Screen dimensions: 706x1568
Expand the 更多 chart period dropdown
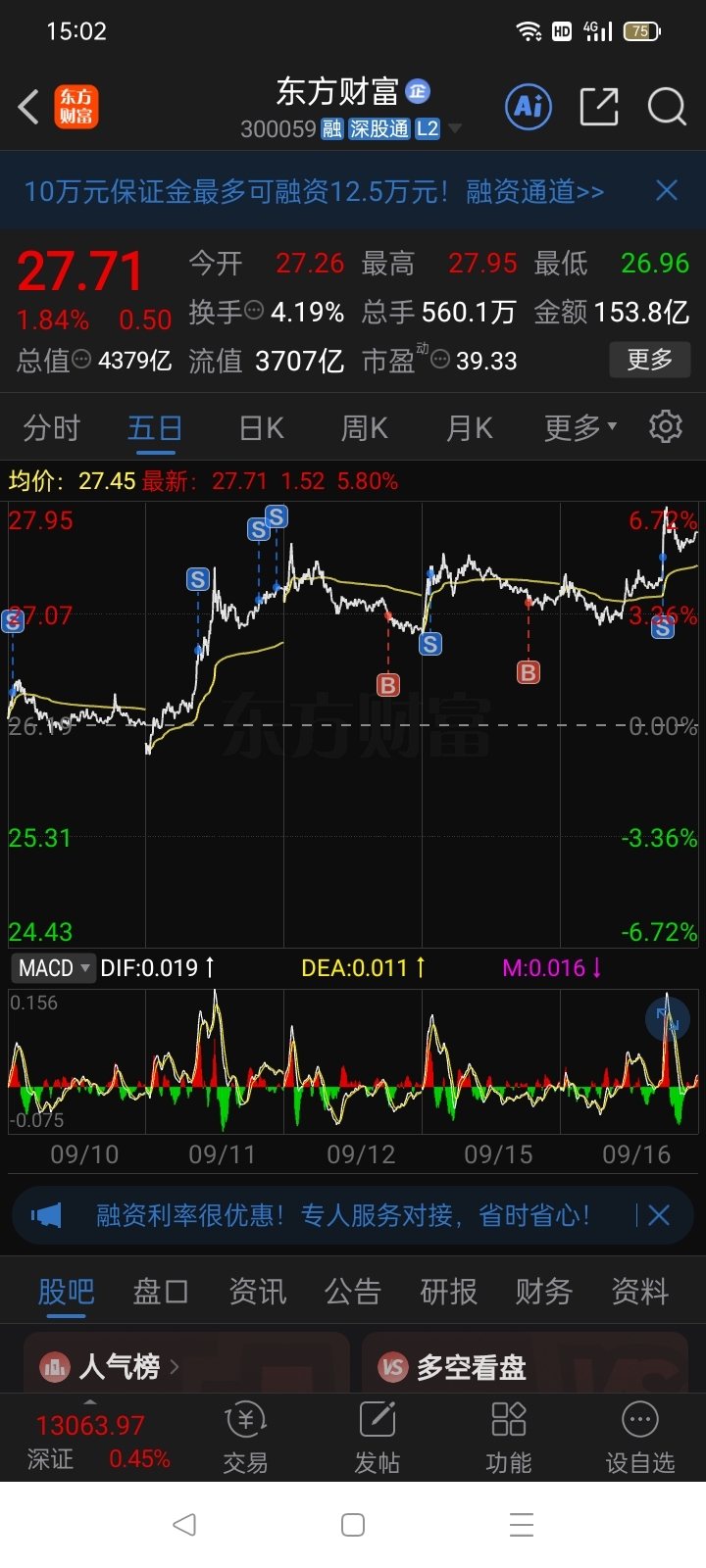pyautogui.click(x=580, y=428)
